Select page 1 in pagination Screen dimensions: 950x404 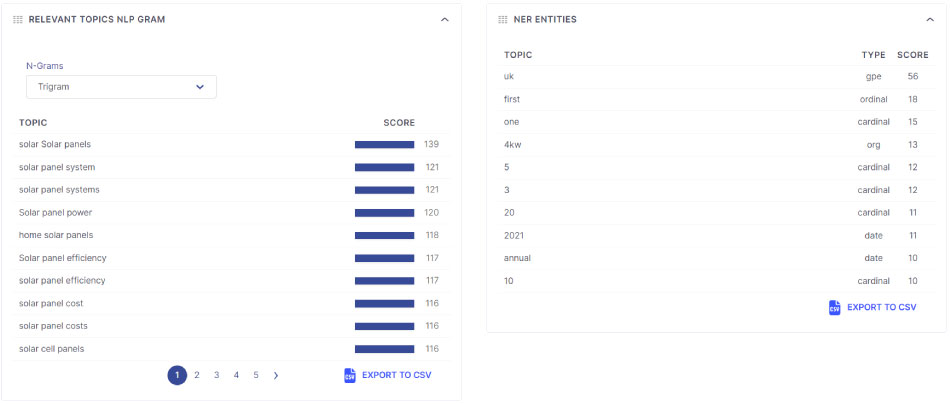click(x=177, y=376)
